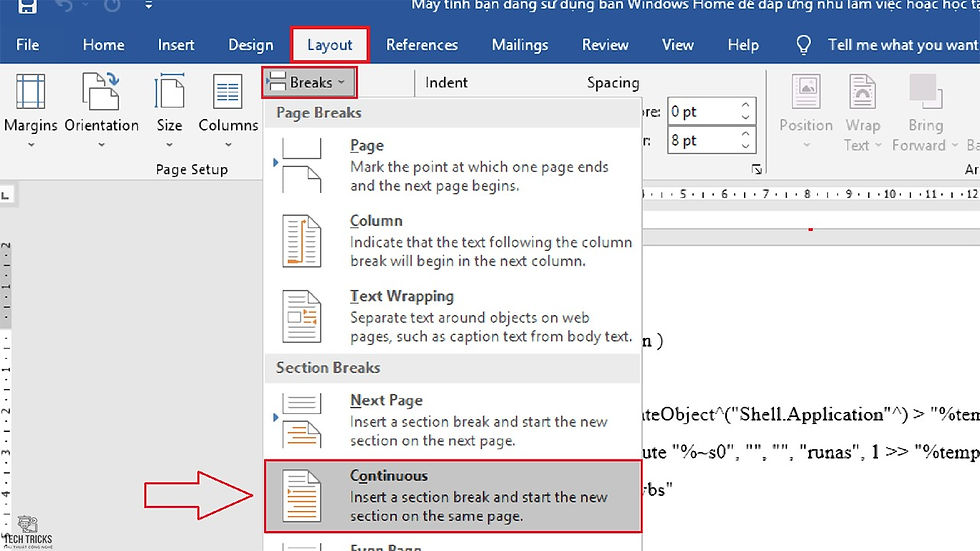980x551 pixels.
Task: Select the Column break icon
Action: click(302, 241)
